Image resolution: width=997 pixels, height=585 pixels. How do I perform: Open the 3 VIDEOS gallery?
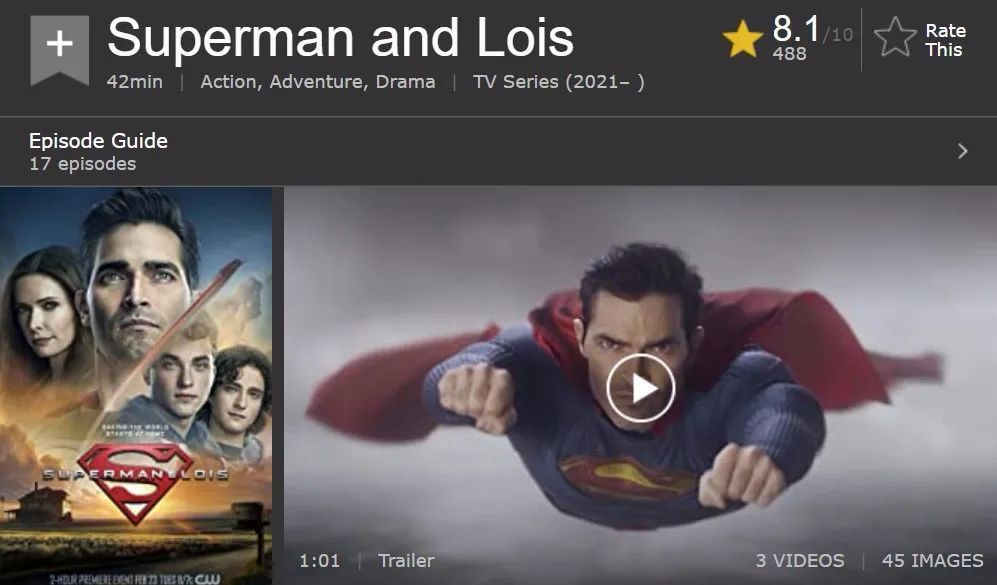coord(800,560)
